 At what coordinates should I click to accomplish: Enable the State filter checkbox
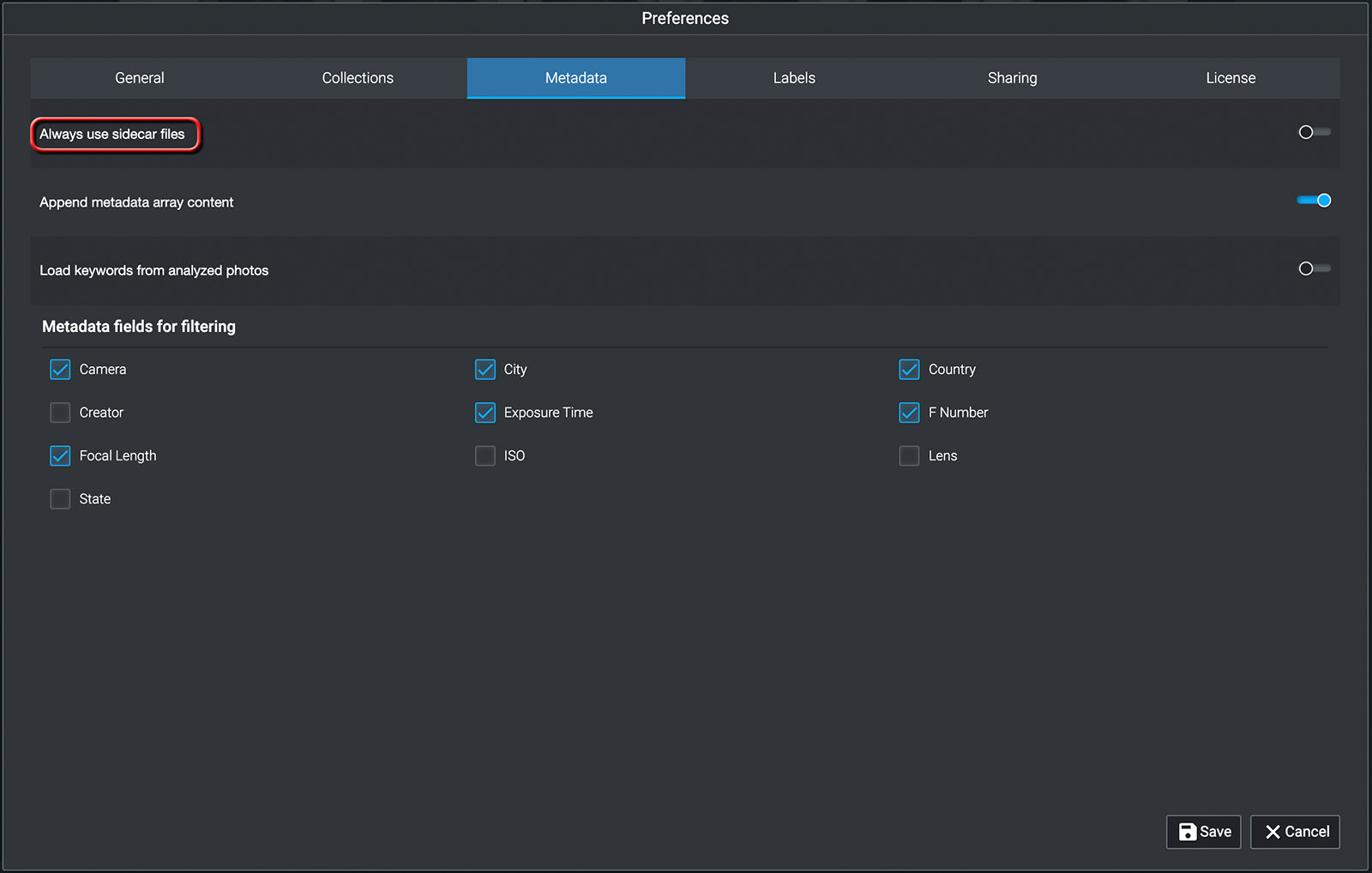(x=60, y=499)
